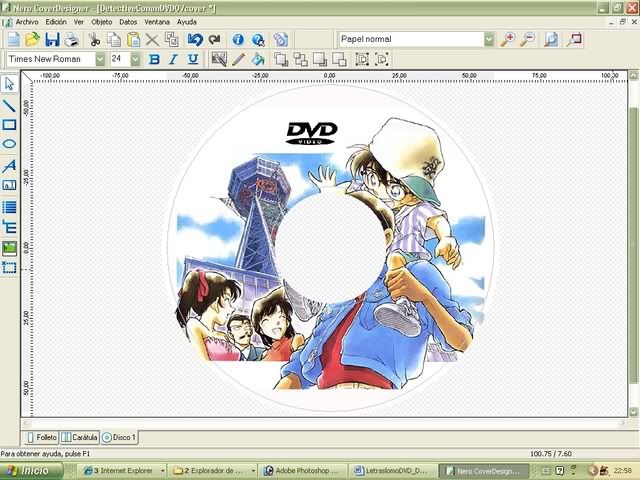
Task: Click the Undo arrow icon
Action: pyautogui.click(x=195, y=40)
